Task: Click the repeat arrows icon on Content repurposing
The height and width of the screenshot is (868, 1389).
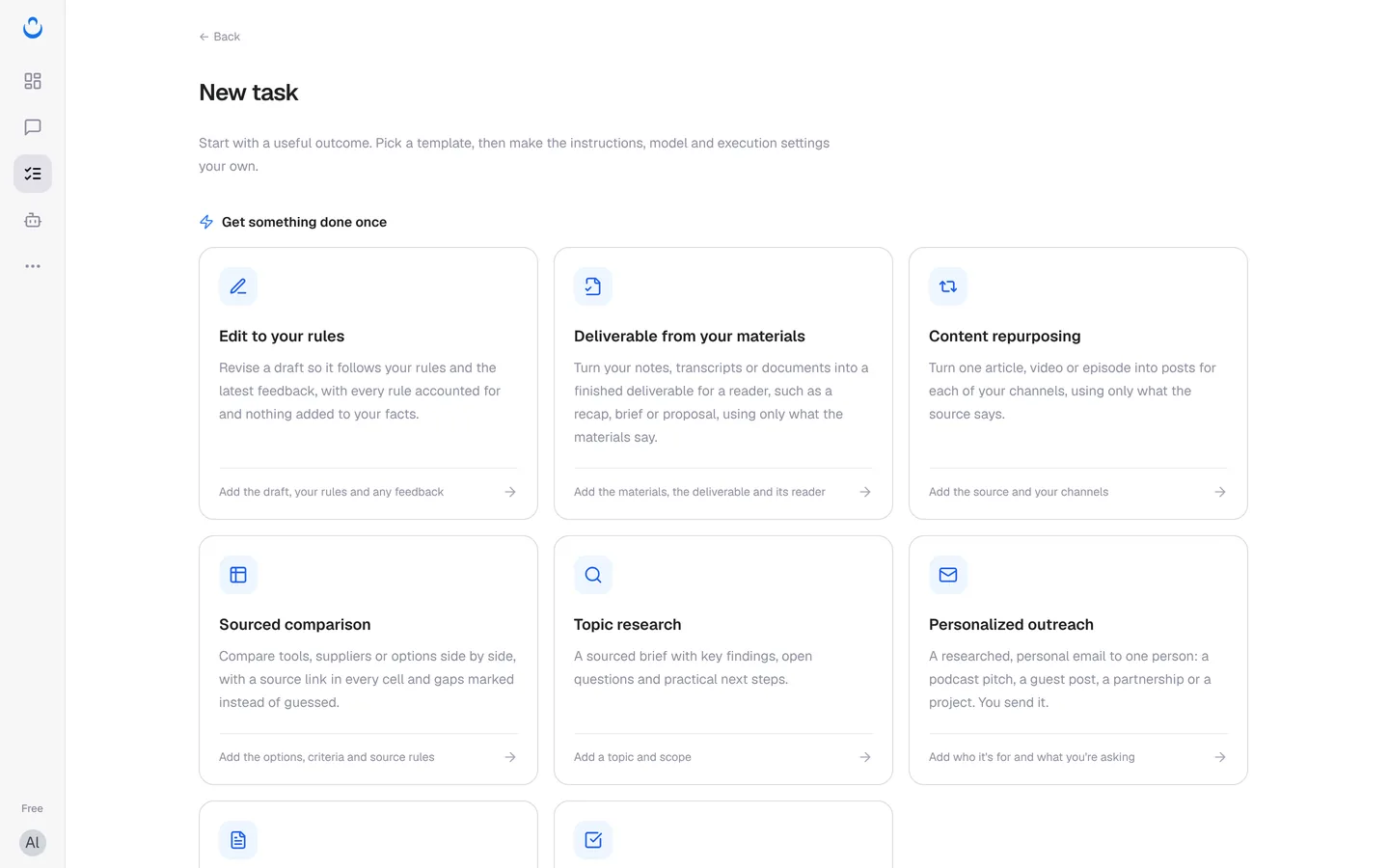Action: coord(948,286)
